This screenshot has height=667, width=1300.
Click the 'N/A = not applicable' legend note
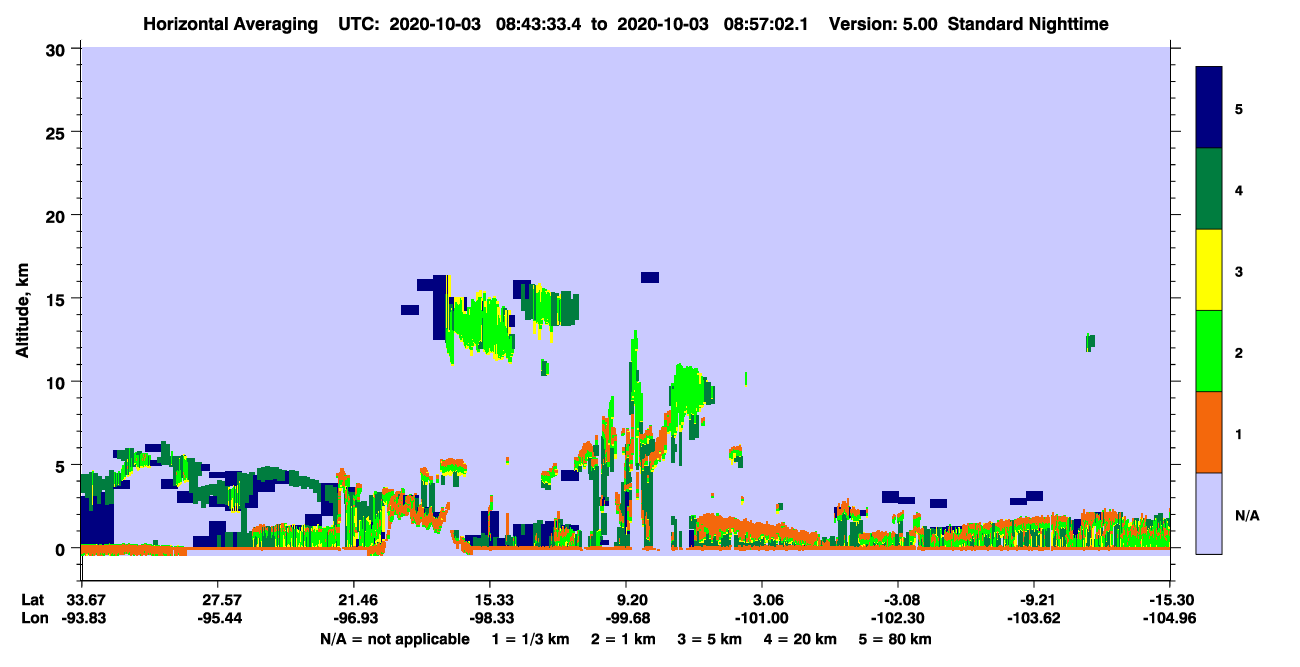point(394,639)
